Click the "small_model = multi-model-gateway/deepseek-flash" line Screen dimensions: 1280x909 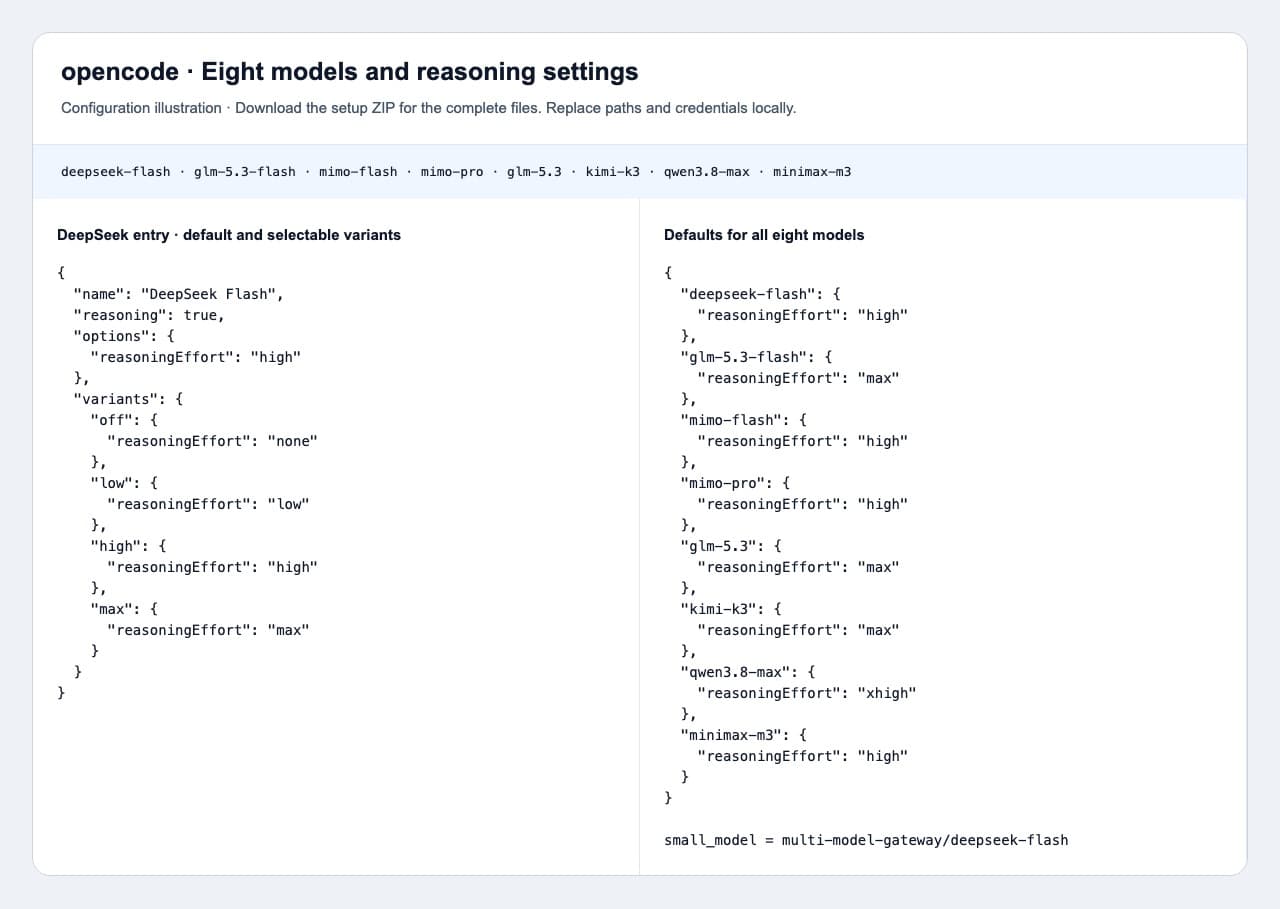(866, 840)
